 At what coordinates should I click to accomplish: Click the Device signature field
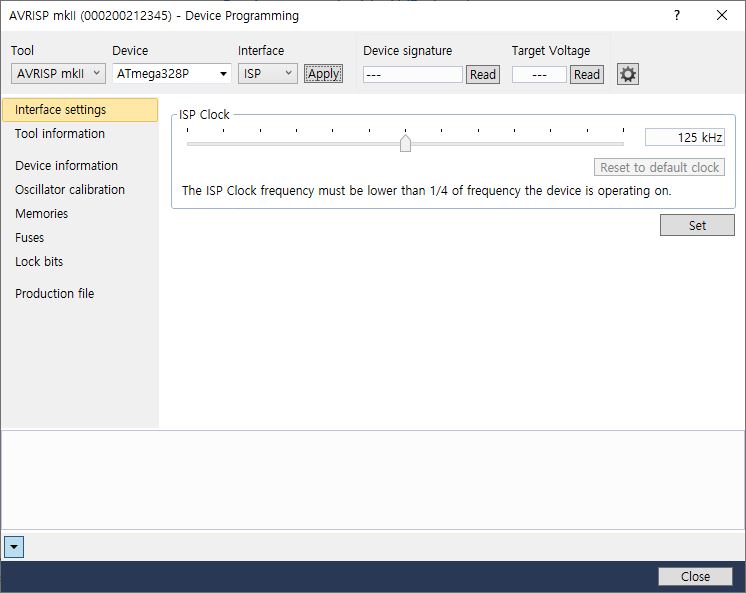412,74
